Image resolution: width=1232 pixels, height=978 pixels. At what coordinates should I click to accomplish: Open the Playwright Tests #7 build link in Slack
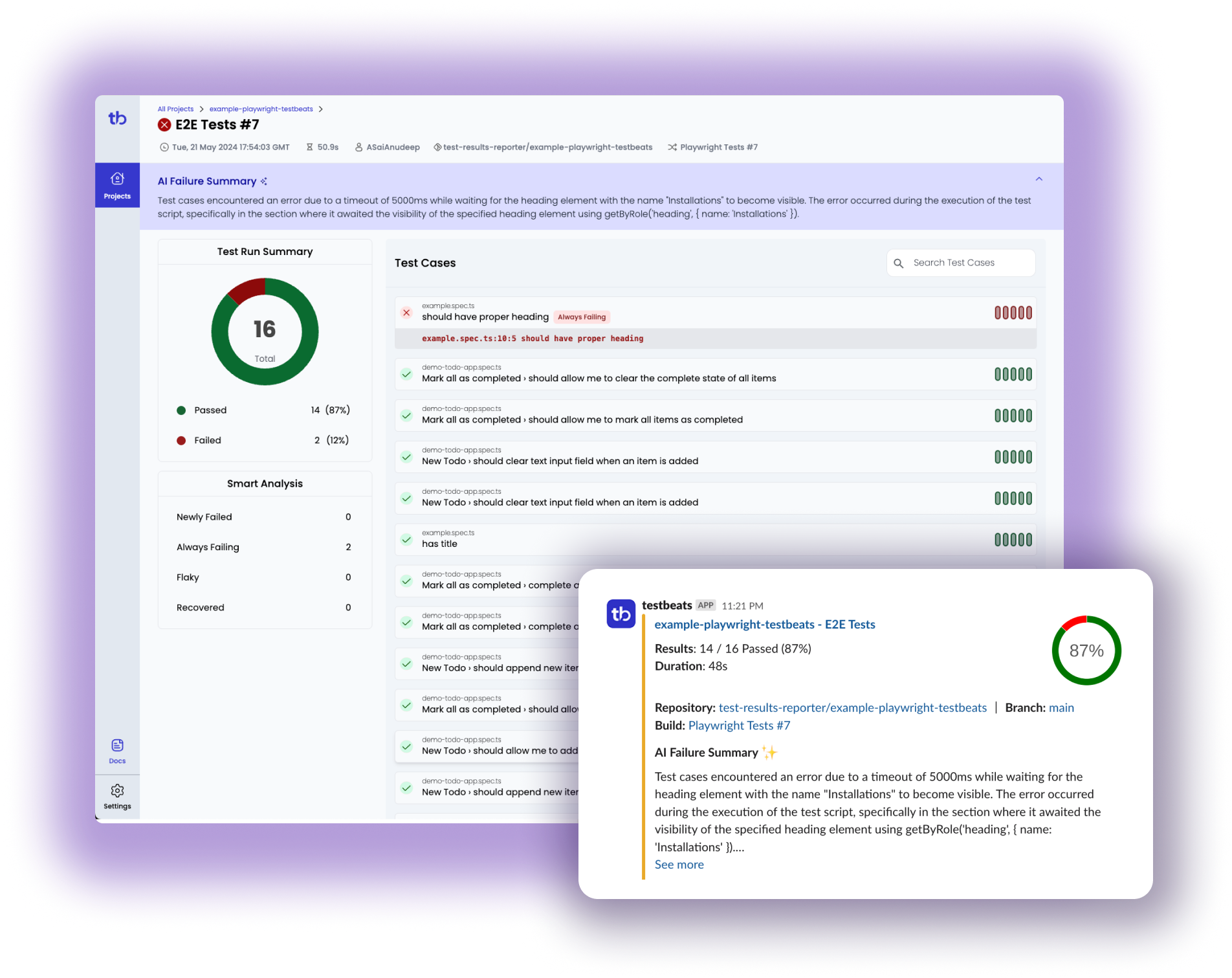(x=739, y=726)
